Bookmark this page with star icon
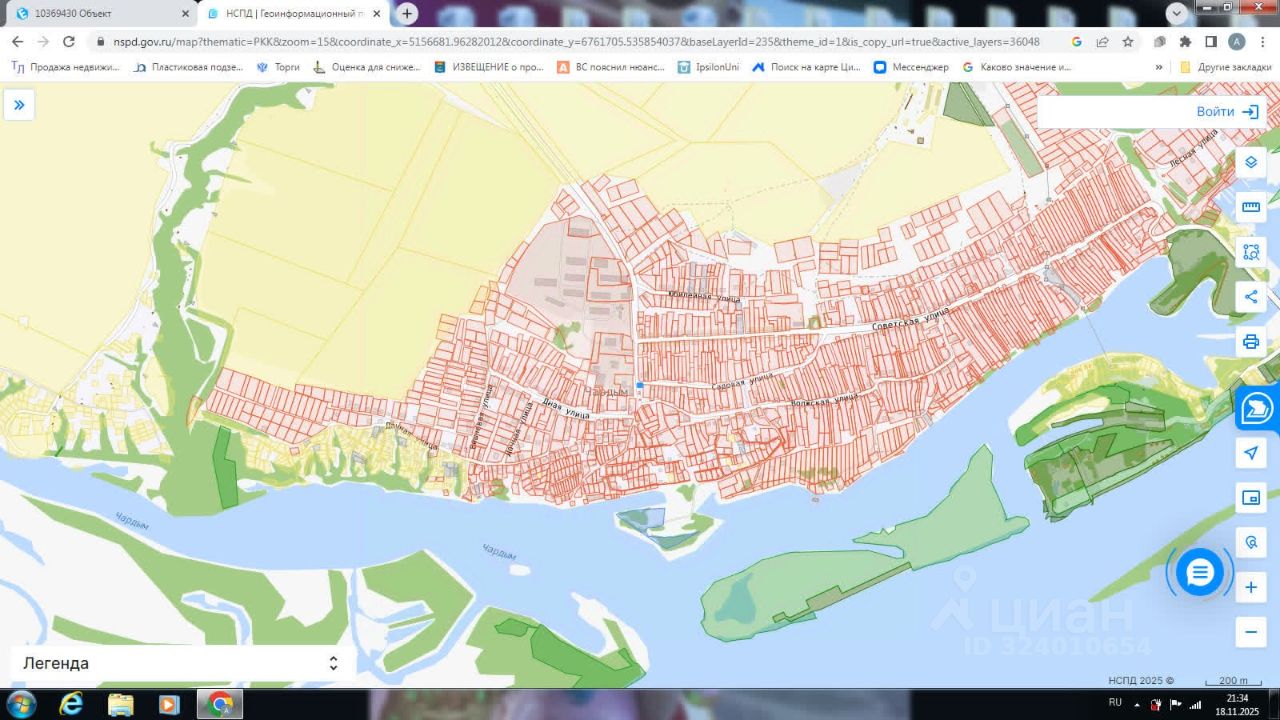Screen dimensions: 1280x720 pos(1127,42)
